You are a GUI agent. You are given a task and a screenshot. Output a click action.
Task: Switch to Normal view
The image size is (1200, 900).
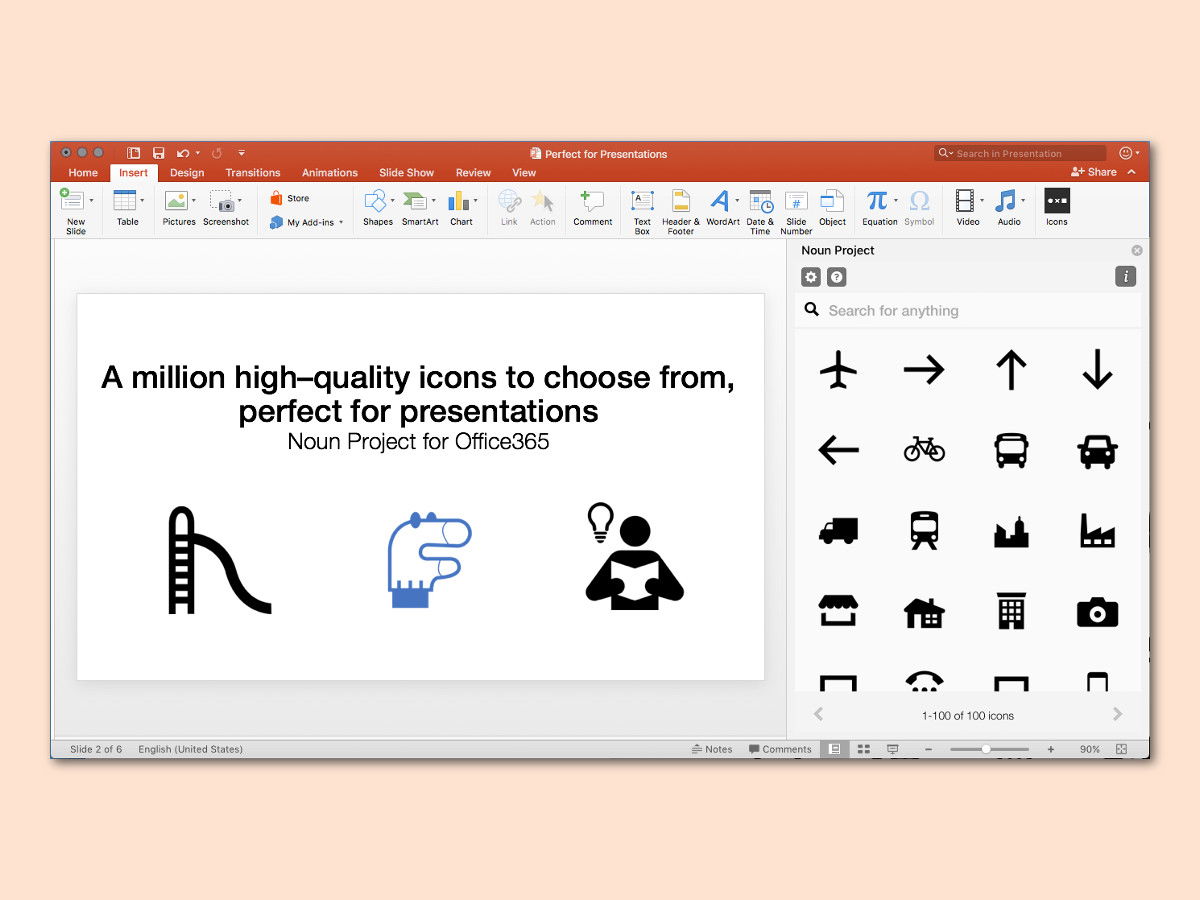coord(834,749)
